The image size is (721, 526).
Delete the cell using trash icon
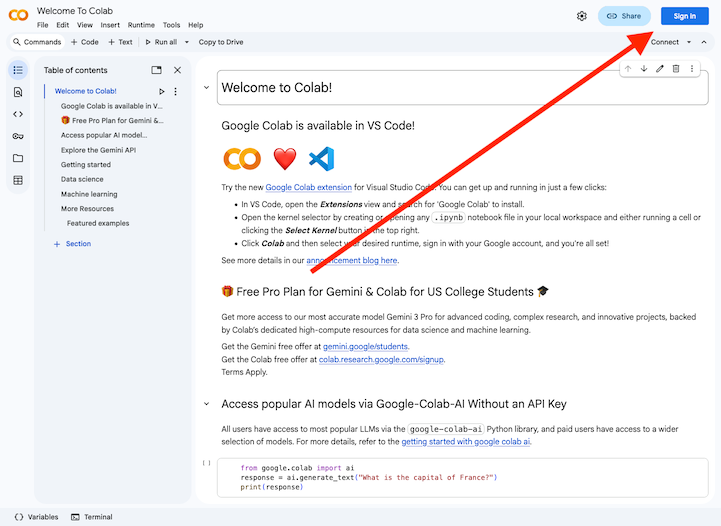click(x=676, y=68)
